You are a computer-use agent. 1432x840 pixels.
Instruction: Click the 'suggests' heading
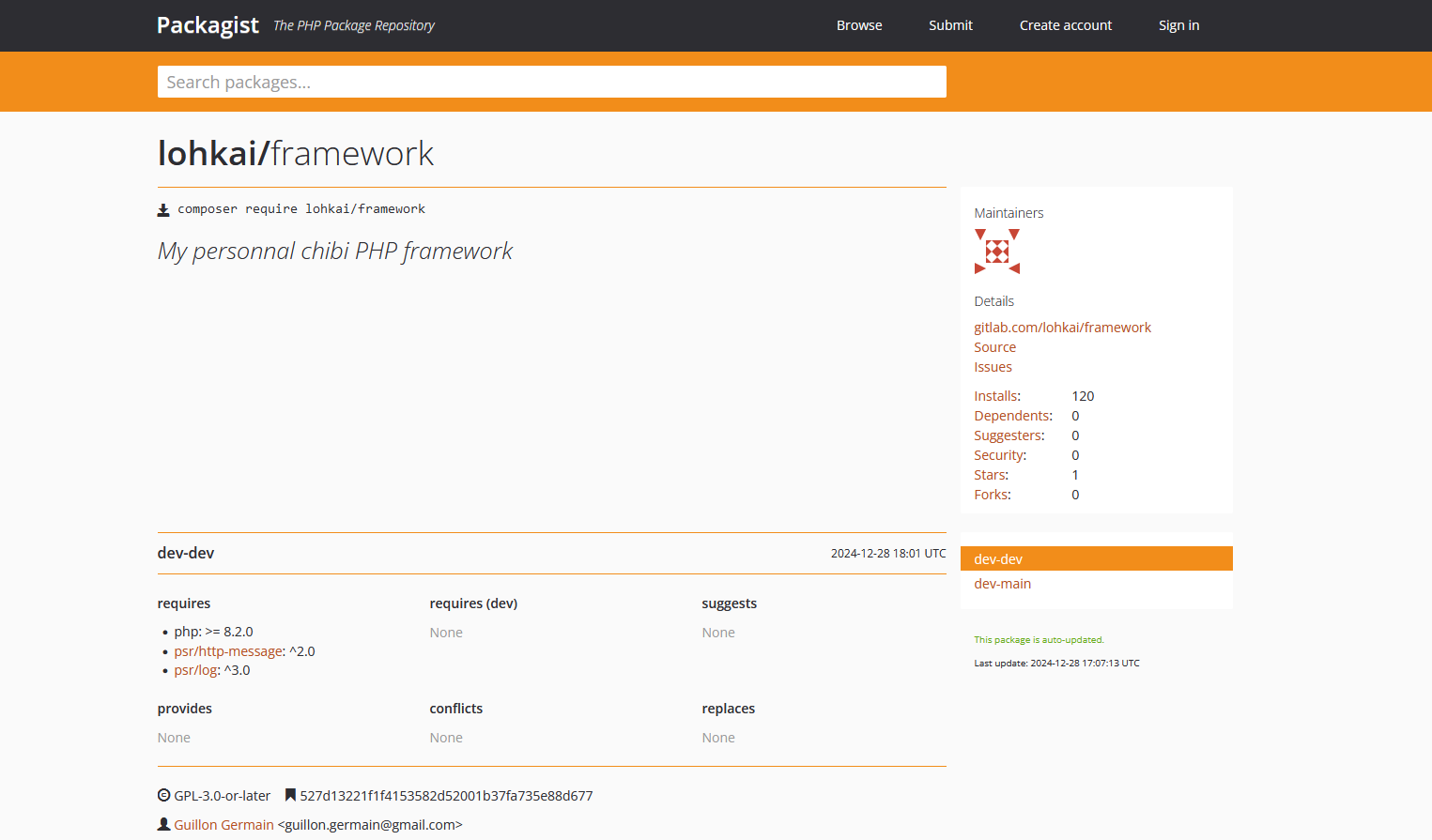pos(729,603)
